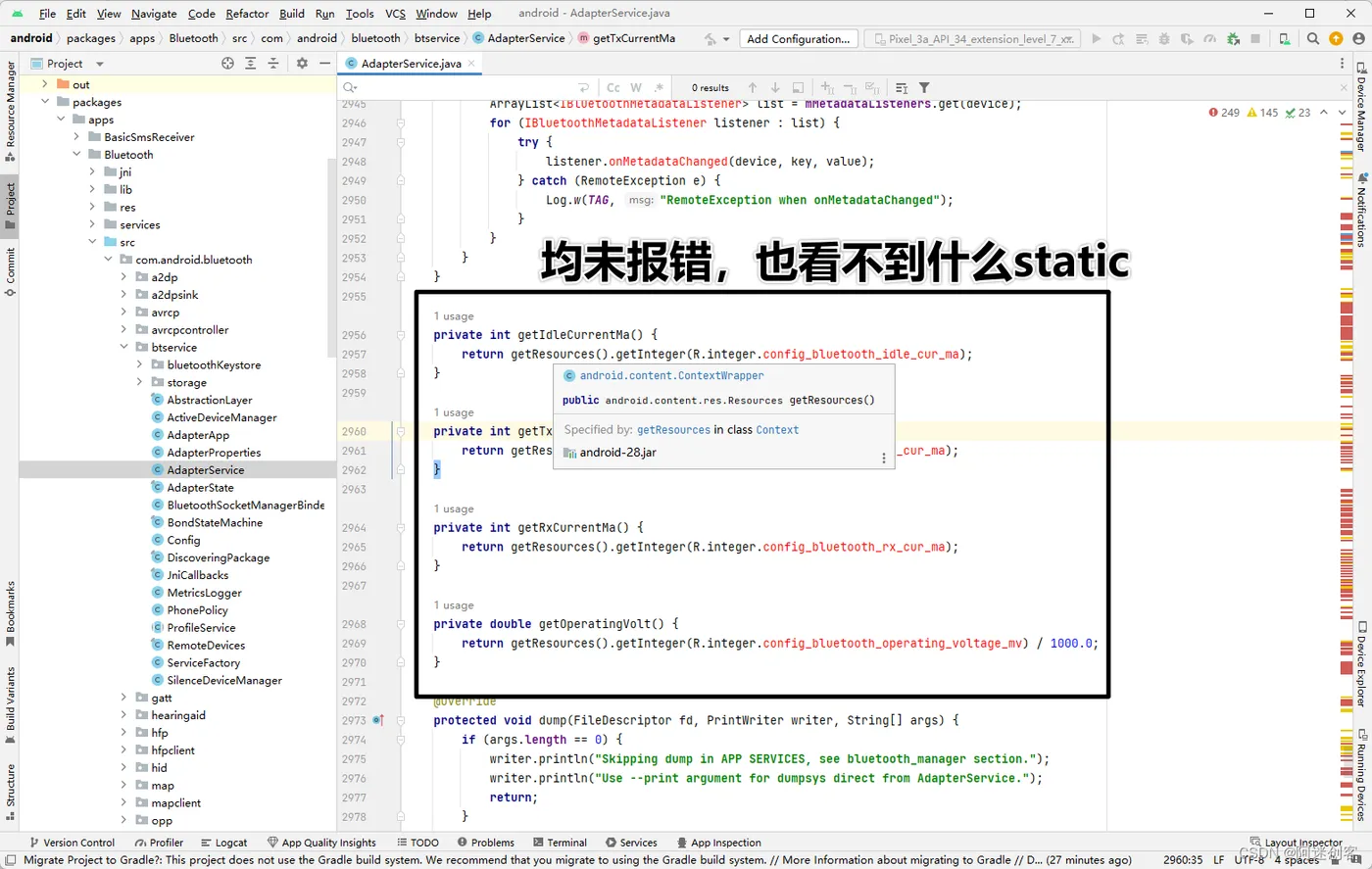Viewport: 1372px width, 869px height.
Task: Click the orange update notification icon
Action: [x=1336, y=39]
